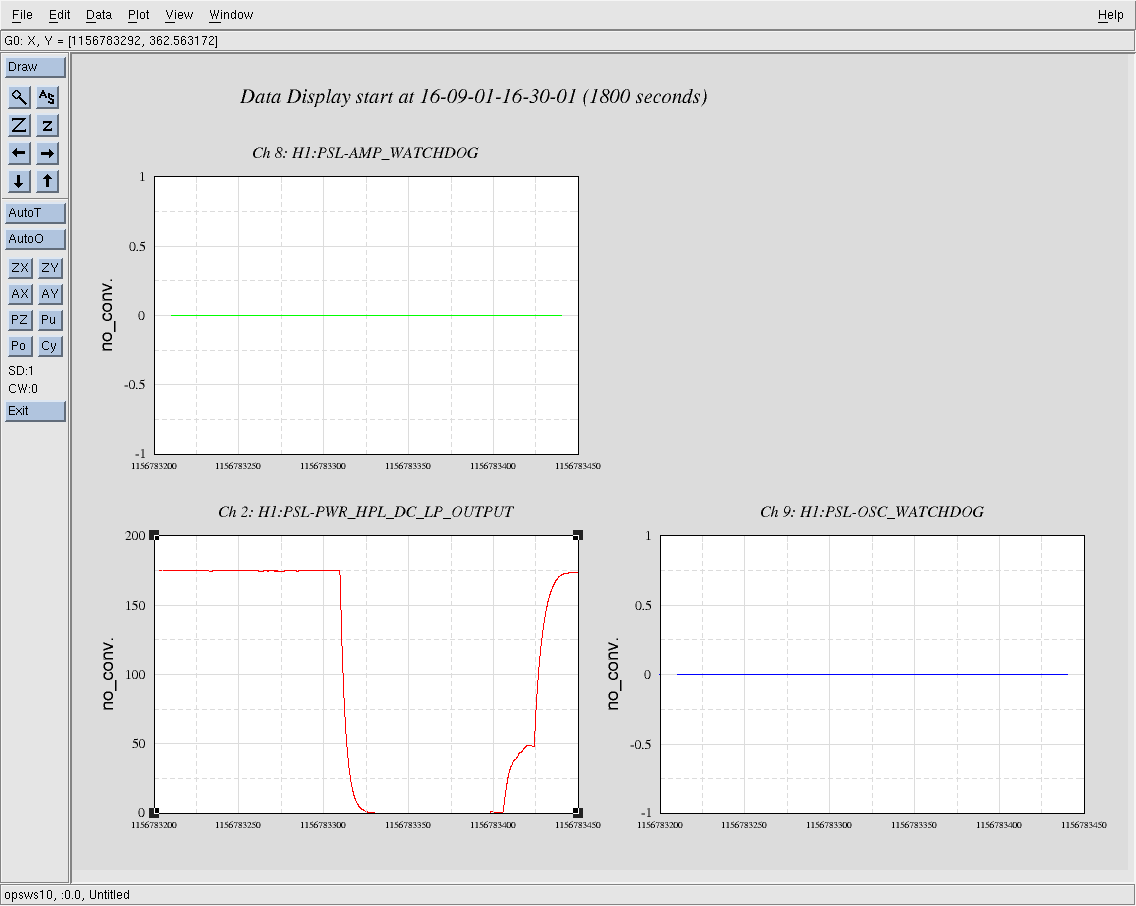This screenshot has height=906, width=1136.
Task: Click the Po pop-stack button
Action: pos(20,346)
